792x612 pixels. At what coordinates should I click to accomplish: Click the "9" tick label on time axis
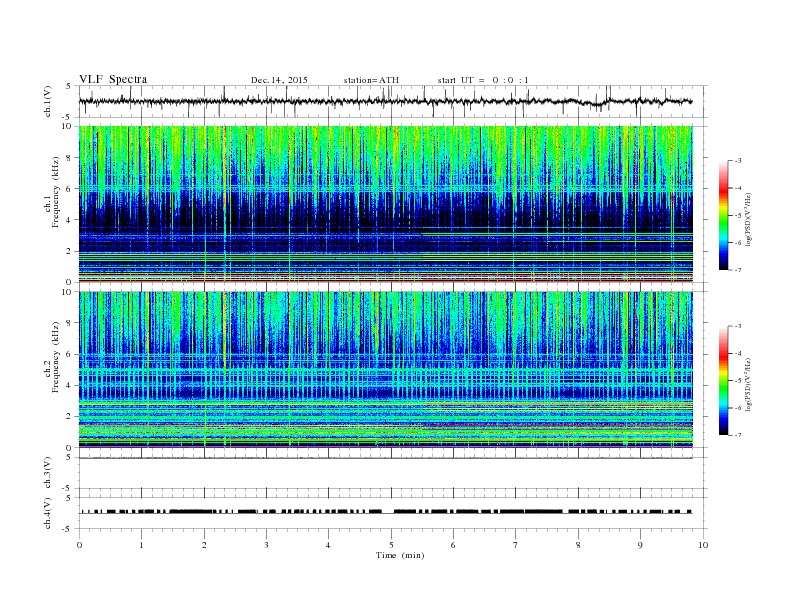(x=640, y=545)
